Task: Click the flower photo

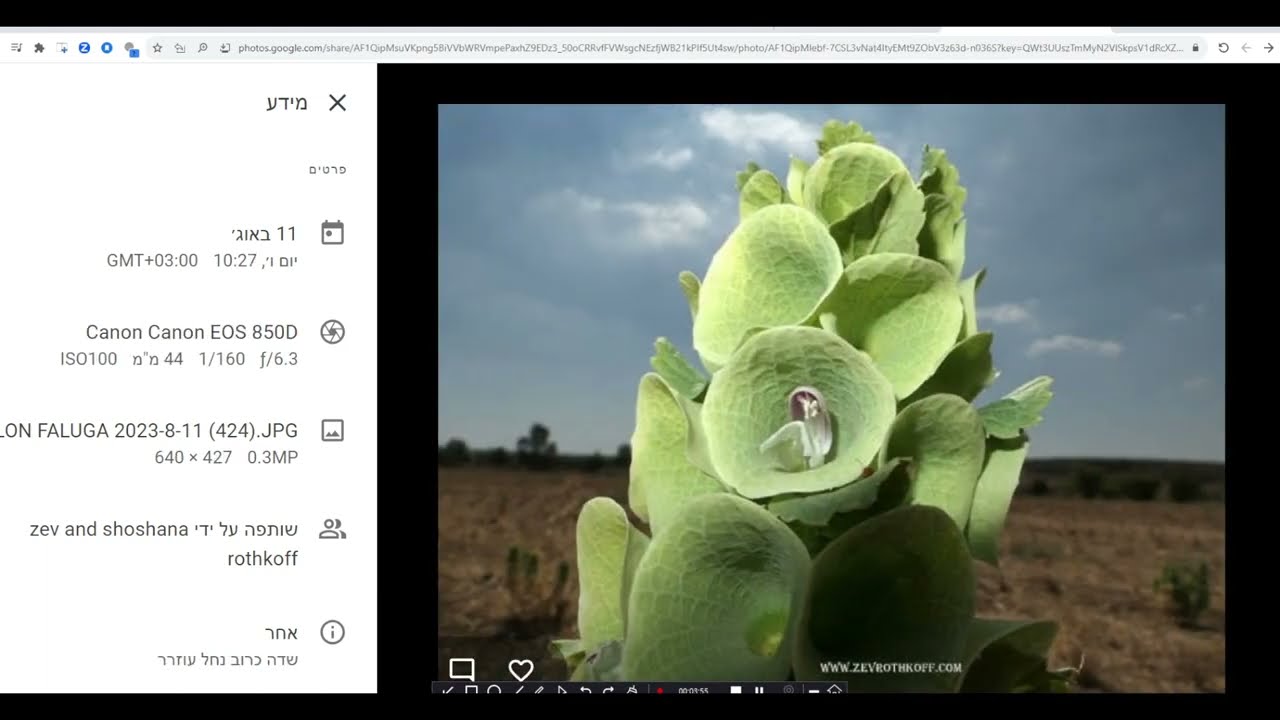Action: pyautogui.click(x=831, y=398)
